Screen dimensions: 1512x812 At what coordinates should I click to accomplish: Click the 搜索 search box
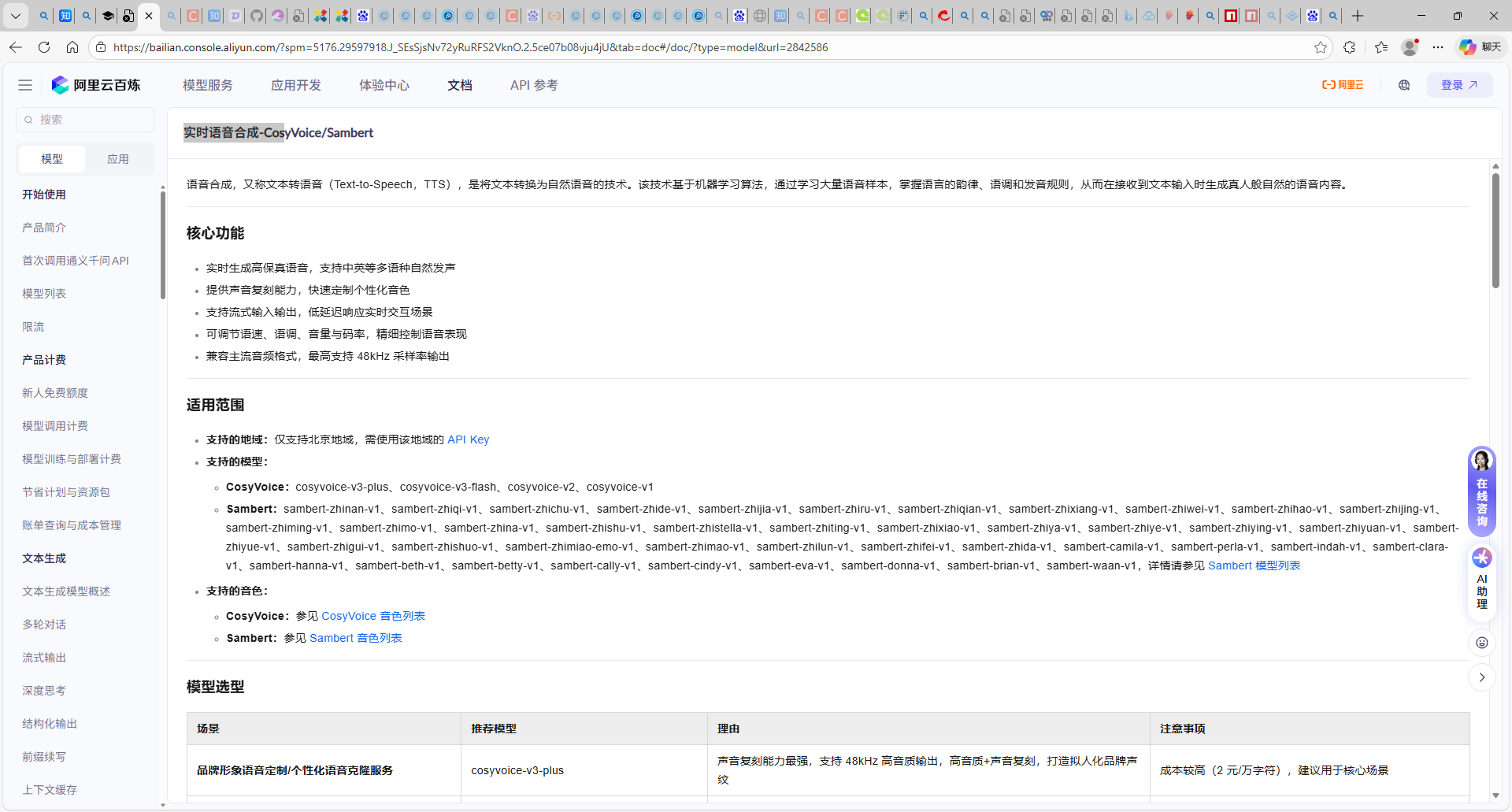pos(85,120)
